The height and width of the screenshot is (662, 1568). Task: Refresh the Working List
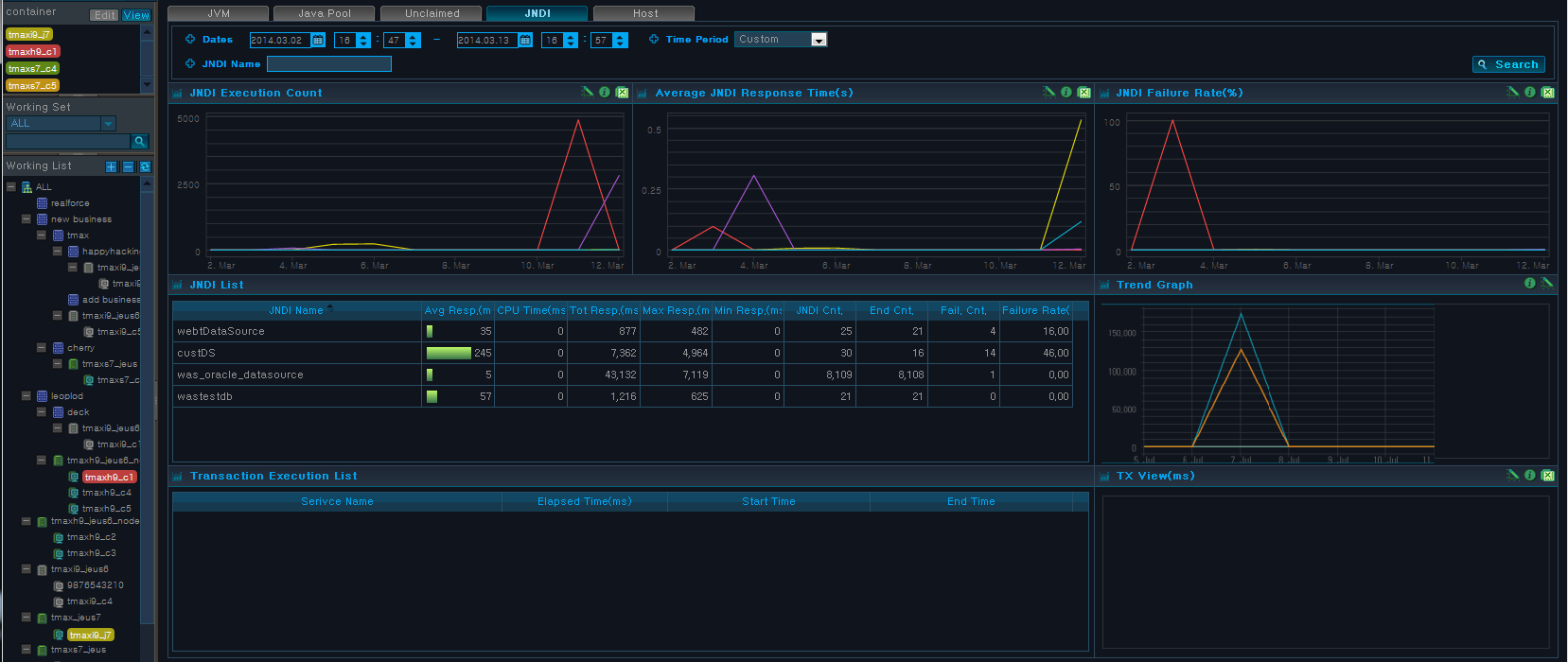(x=145, y=166)
